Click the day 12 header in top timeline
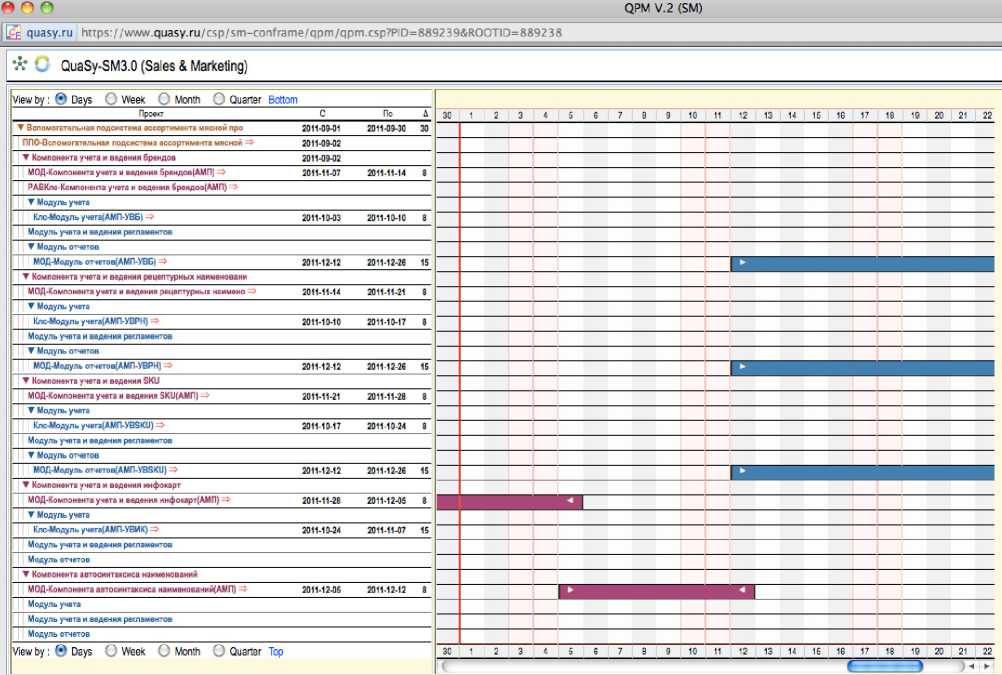1002x675 pixels. (x=743, y=115)
